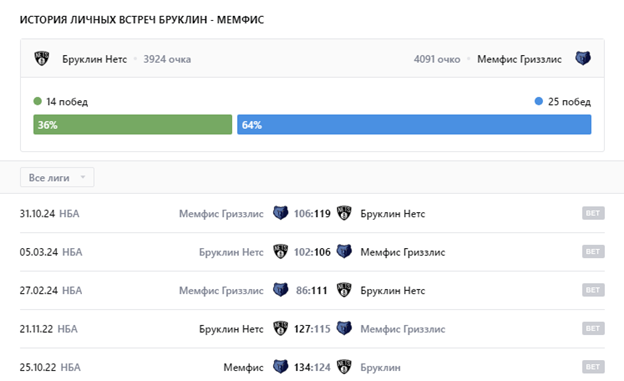Open the 127:115 match score

(312, 329)
